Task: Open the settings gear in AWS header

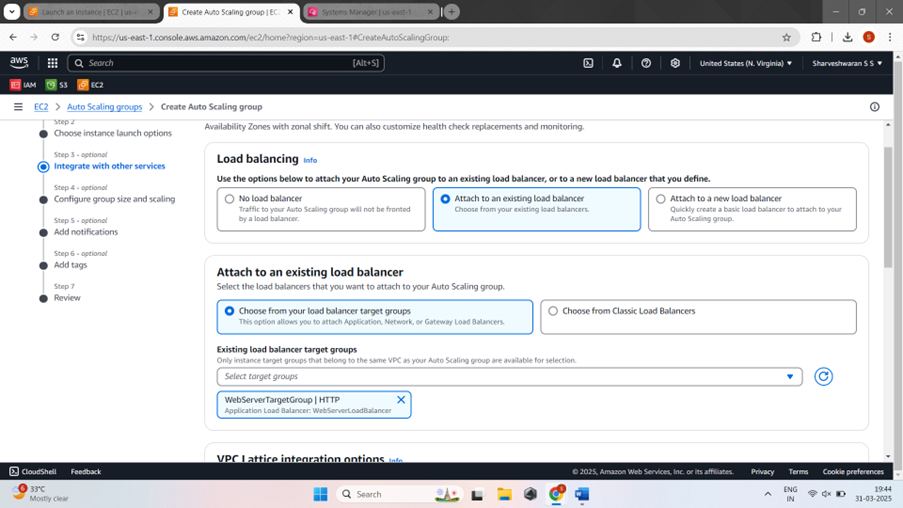Action: pos(675,63)
